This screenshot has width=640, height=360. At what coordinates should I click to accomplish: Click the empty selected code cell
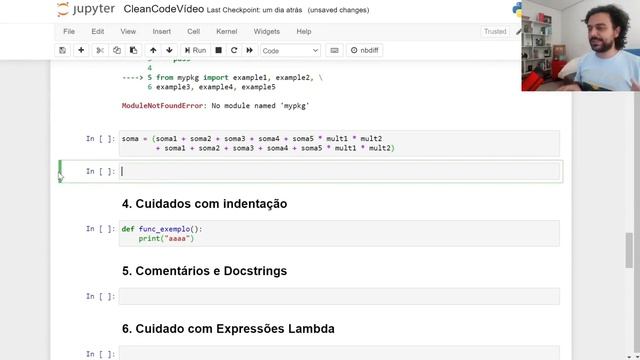coord(339,171)
